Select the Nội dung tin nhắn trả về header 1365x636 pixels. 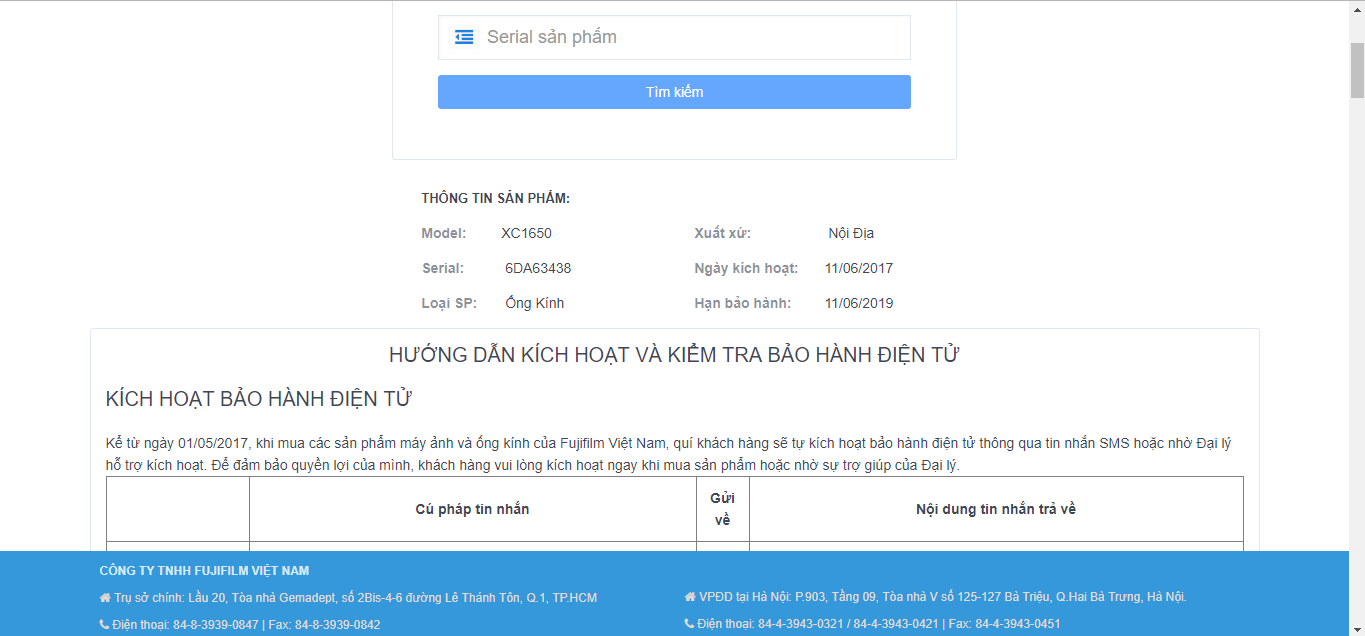pos(995,510)
